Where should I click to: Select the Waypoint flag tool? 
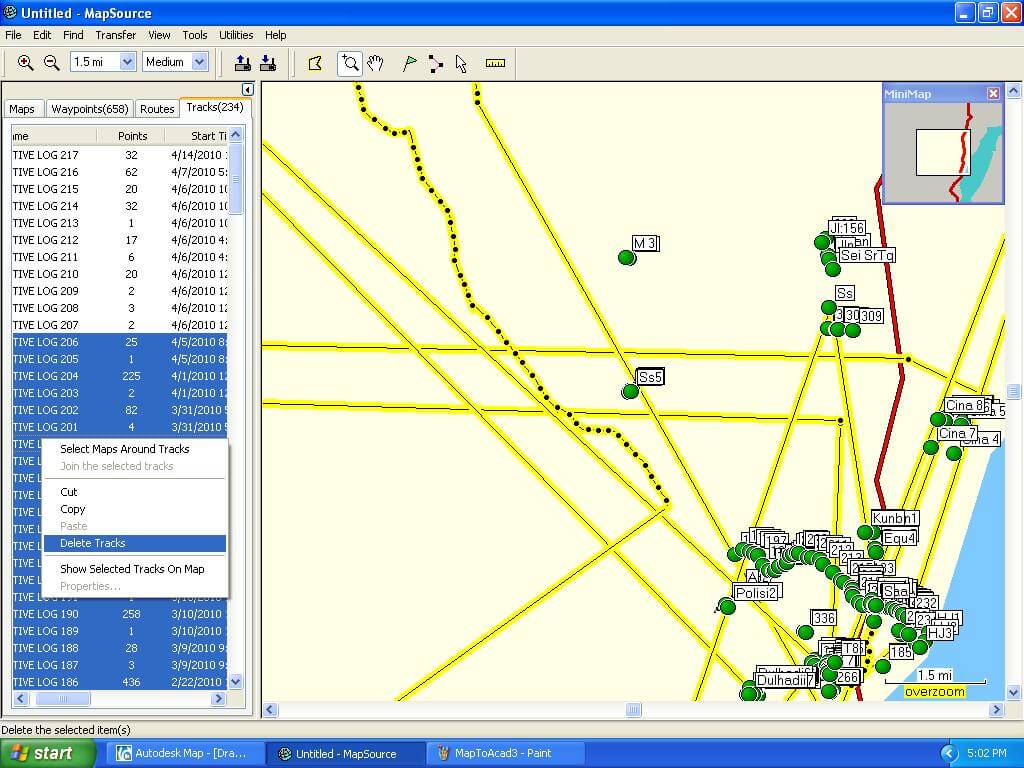pos(410,63)
